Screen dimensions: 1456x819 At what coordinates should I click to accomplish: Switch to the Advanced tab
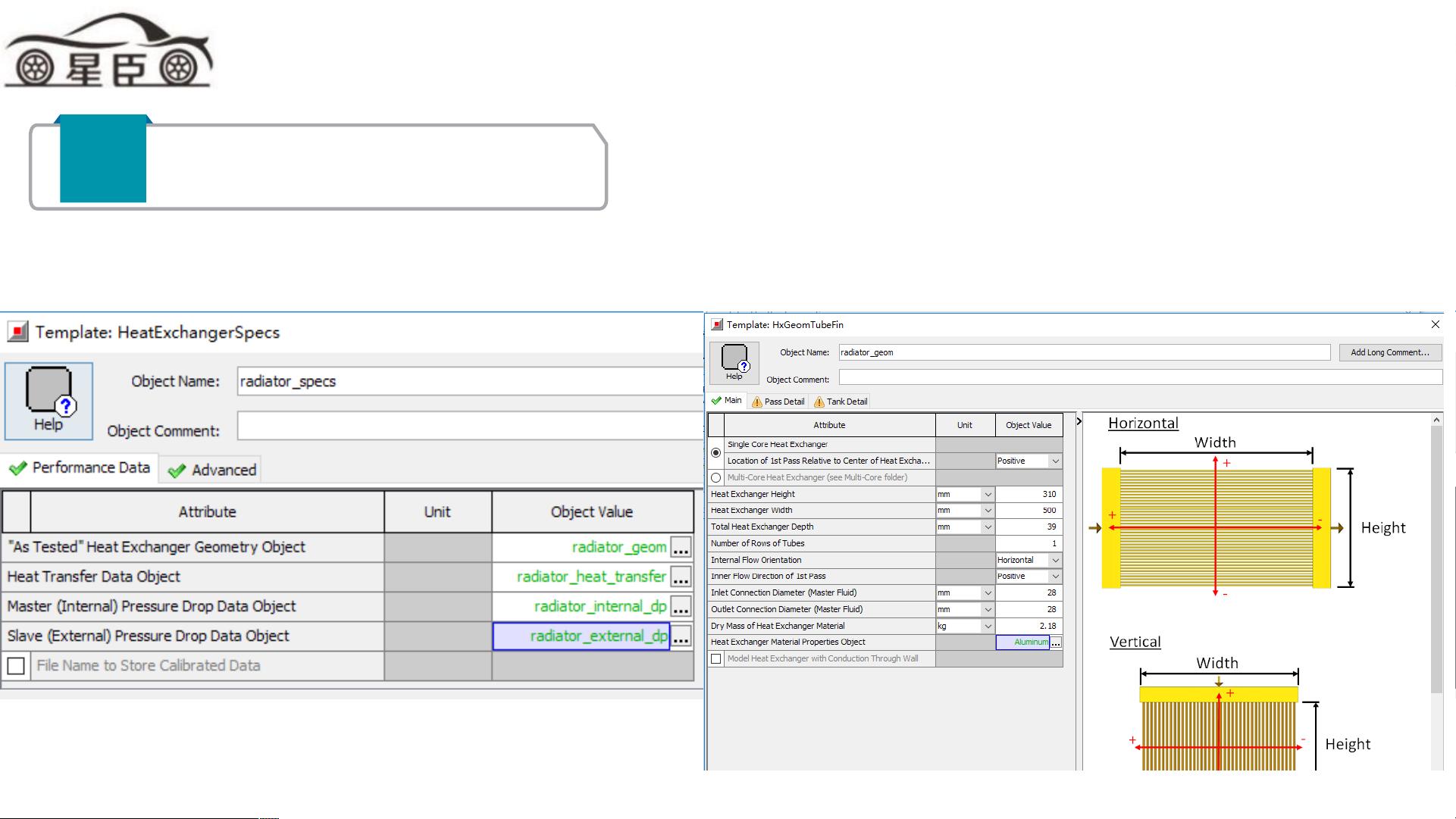[x=213, y=470]
